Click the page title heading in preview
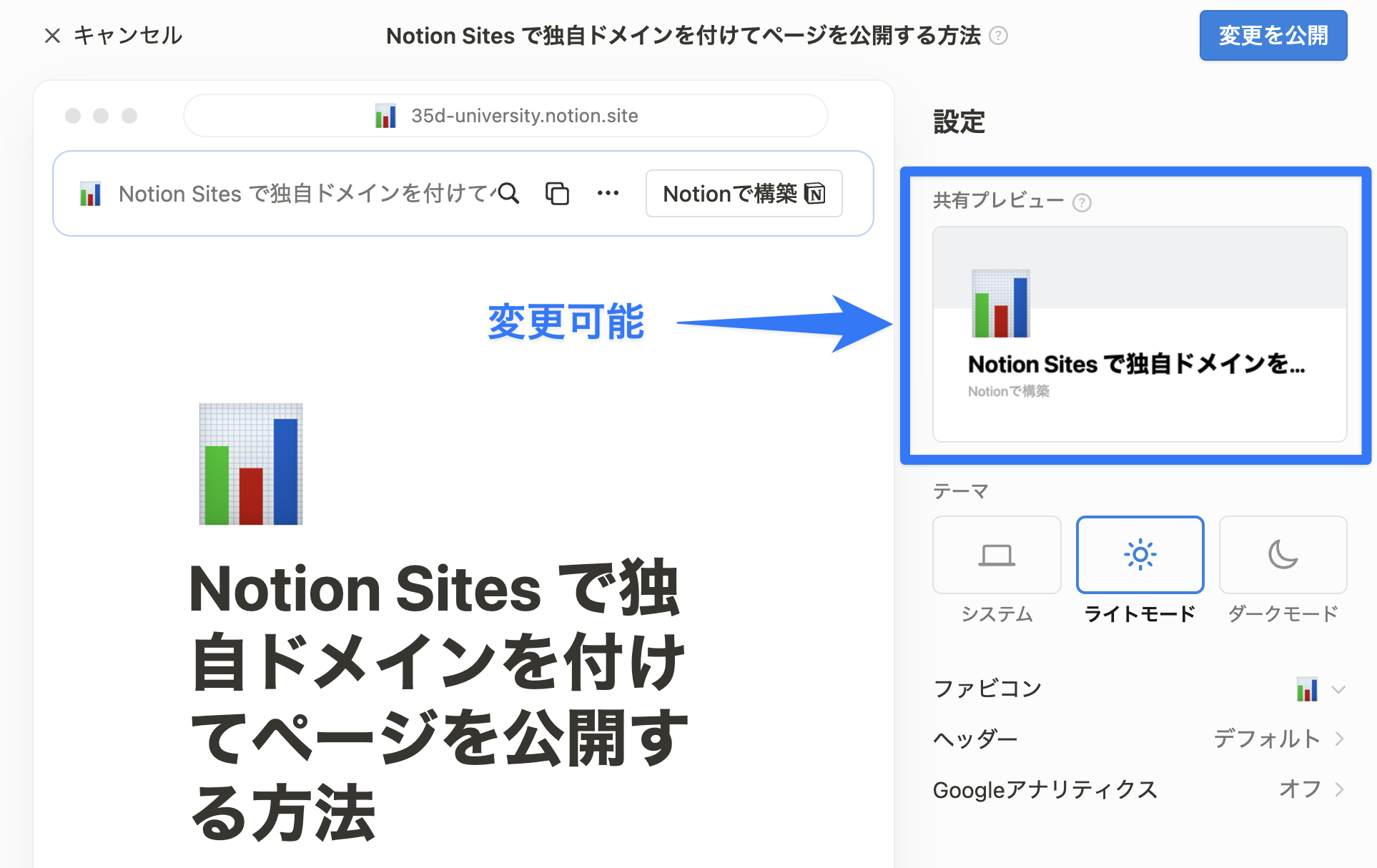The height and width of the screenshot is (868, 1377). click(x=438, y=701)
